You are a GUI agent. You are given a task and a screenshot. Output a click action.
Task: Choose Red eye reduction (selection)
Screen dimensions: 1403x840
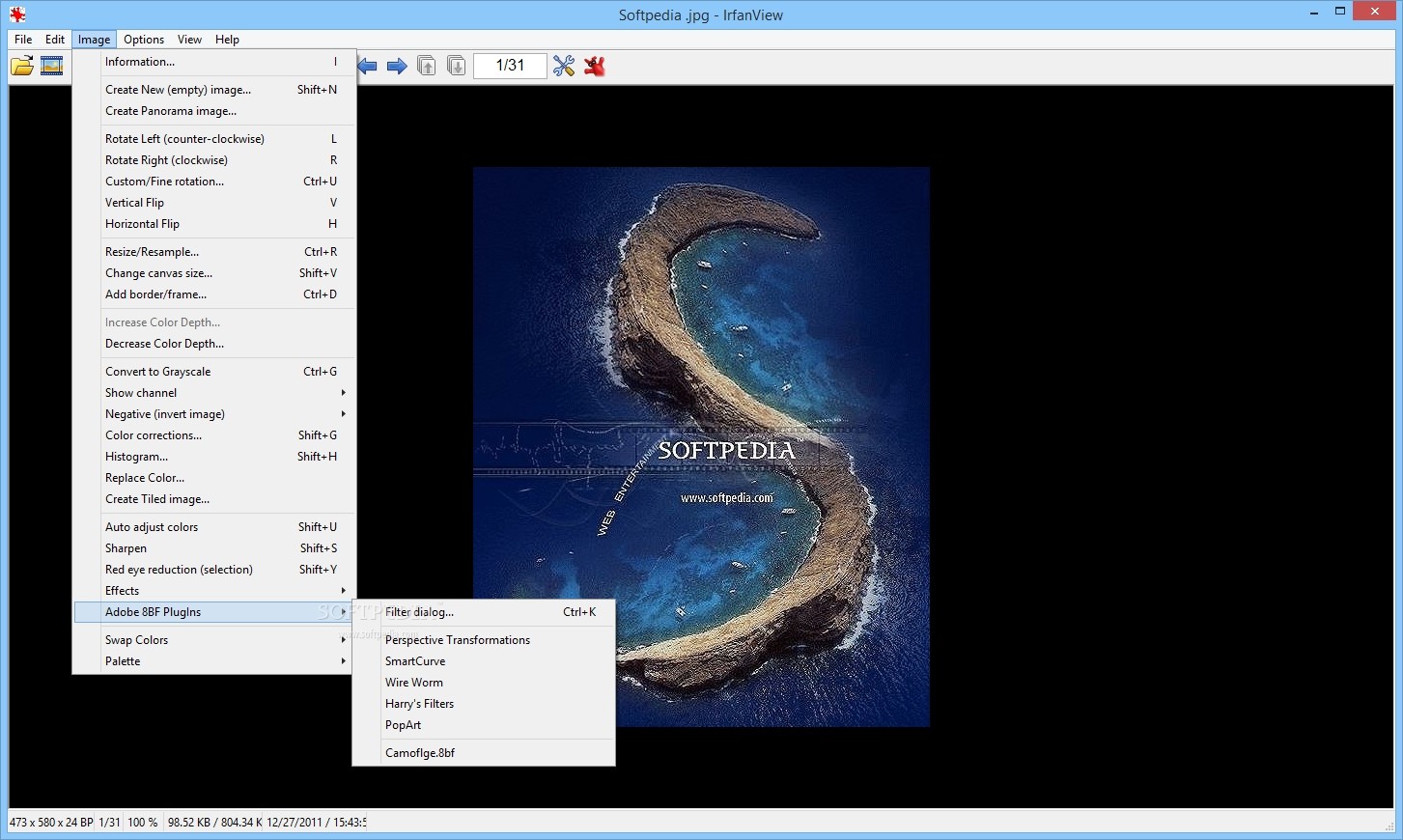click(214, 570)
